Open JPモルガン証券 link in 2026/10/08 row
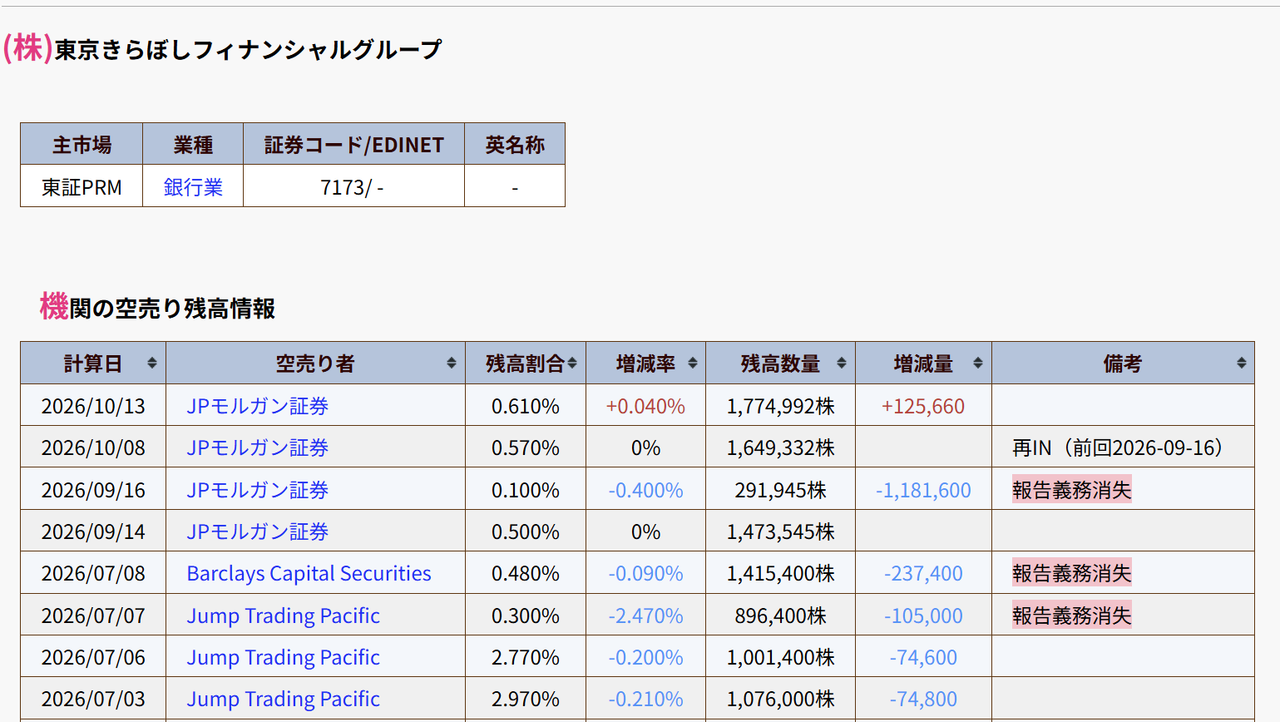Viewport: 1280px width, 722px height. [x=257, y=448]
